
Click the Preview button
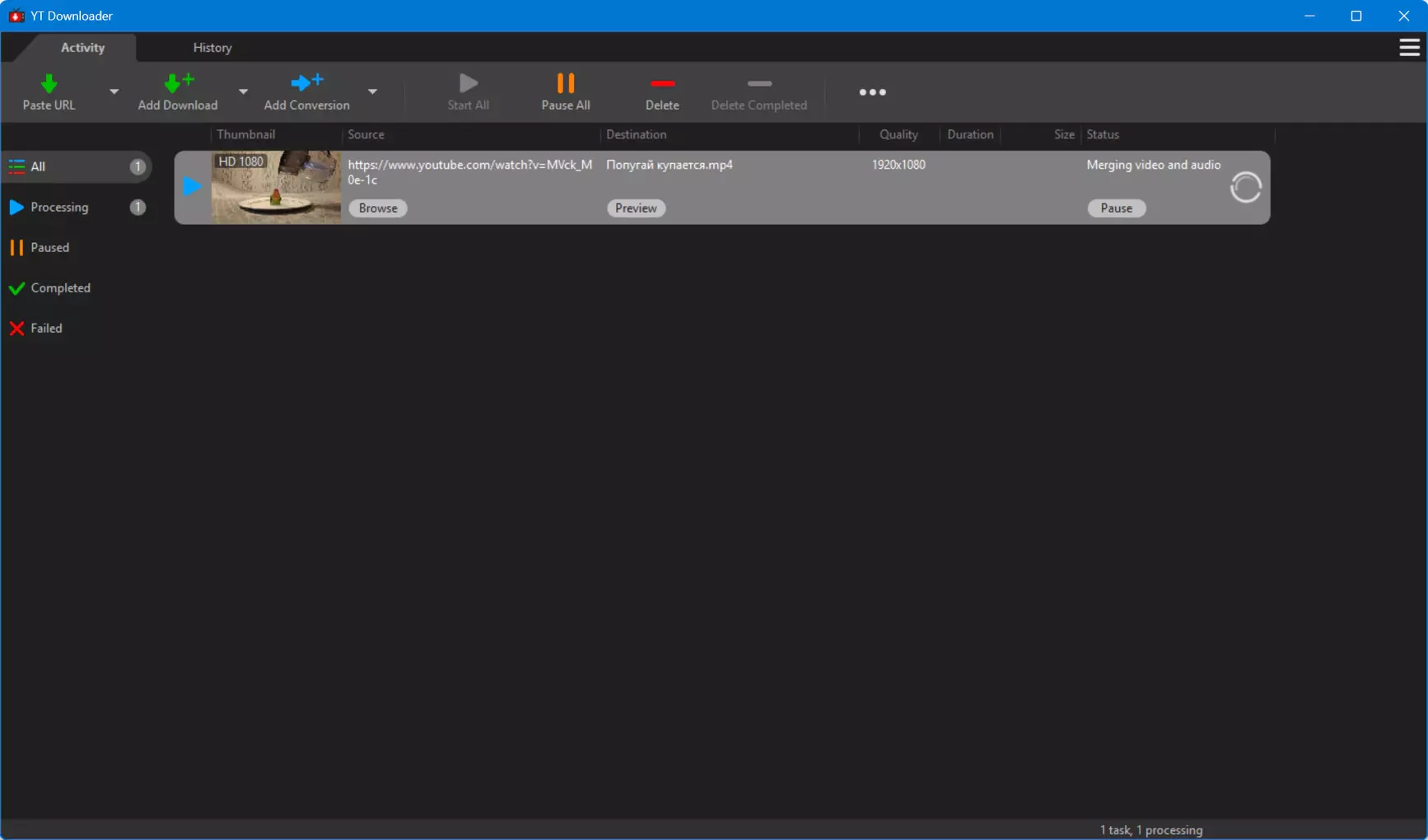coord(636,208)
